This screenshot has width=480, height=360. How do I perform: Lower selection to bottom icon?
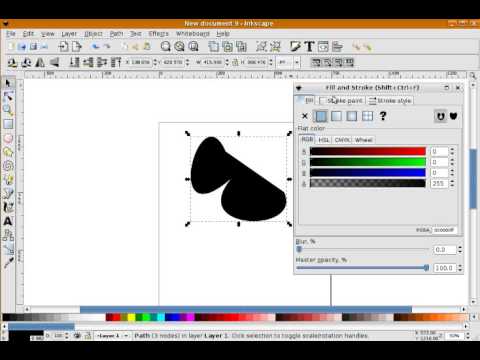(74, 62)
